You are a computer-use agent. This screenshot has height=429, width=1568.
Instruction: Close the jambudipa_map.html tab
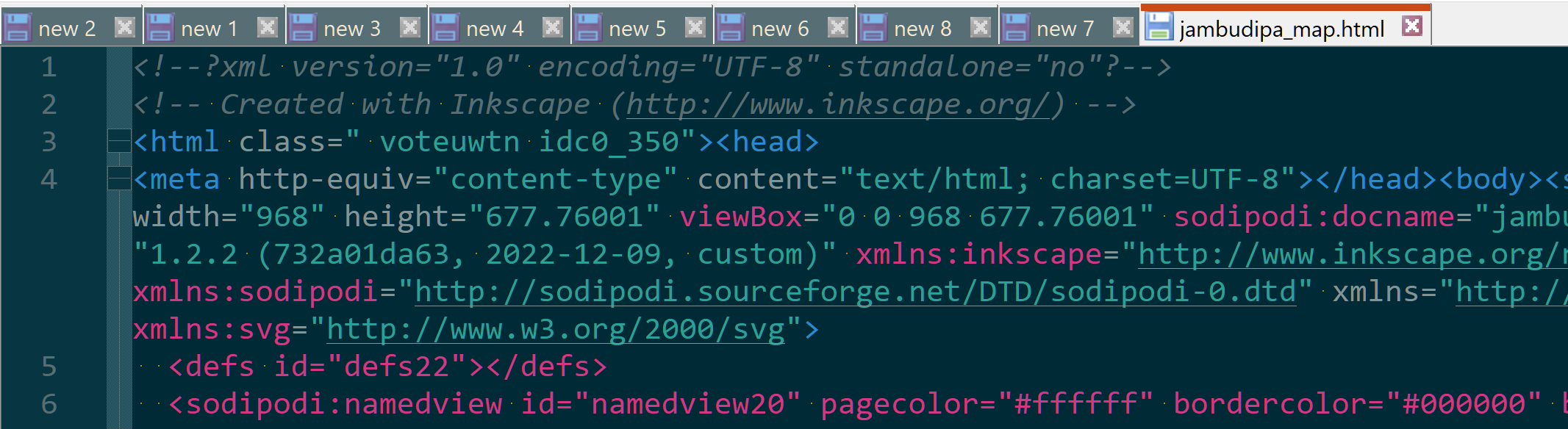point(1411,26)
